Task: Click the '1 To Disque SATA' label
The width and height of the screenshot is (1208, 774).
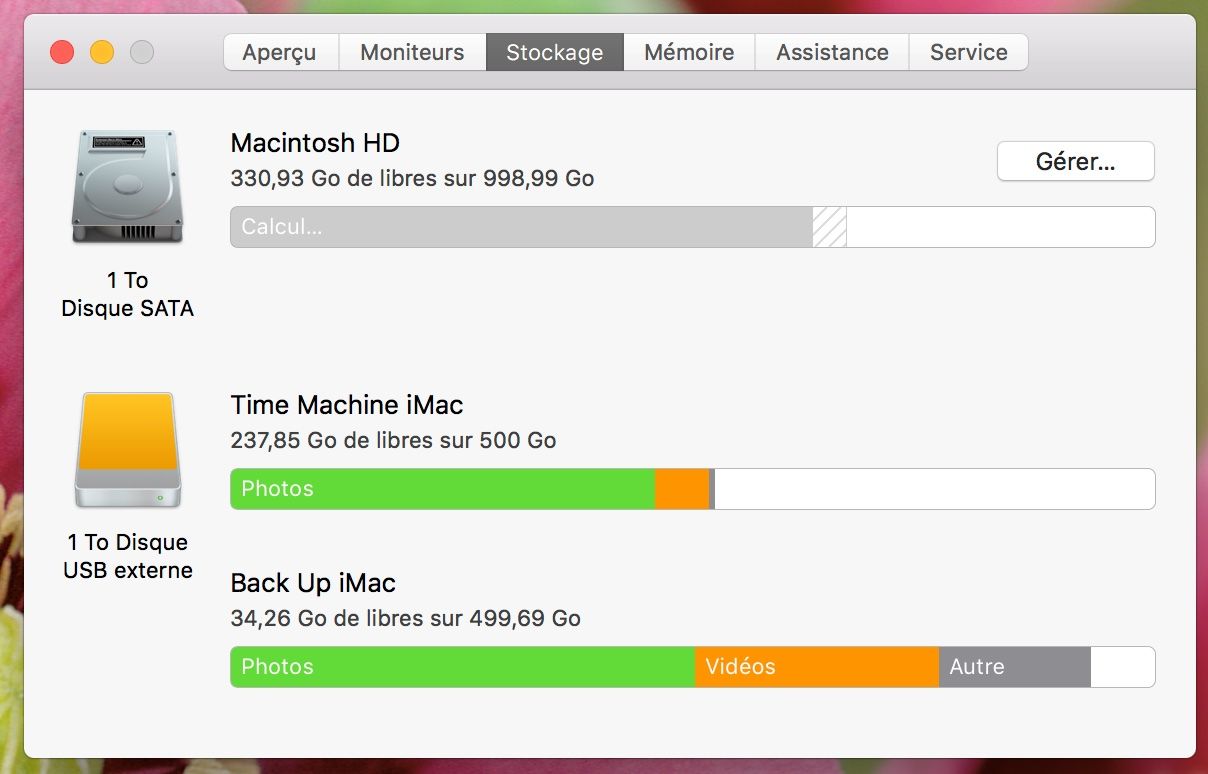Action: click(127, 294)
